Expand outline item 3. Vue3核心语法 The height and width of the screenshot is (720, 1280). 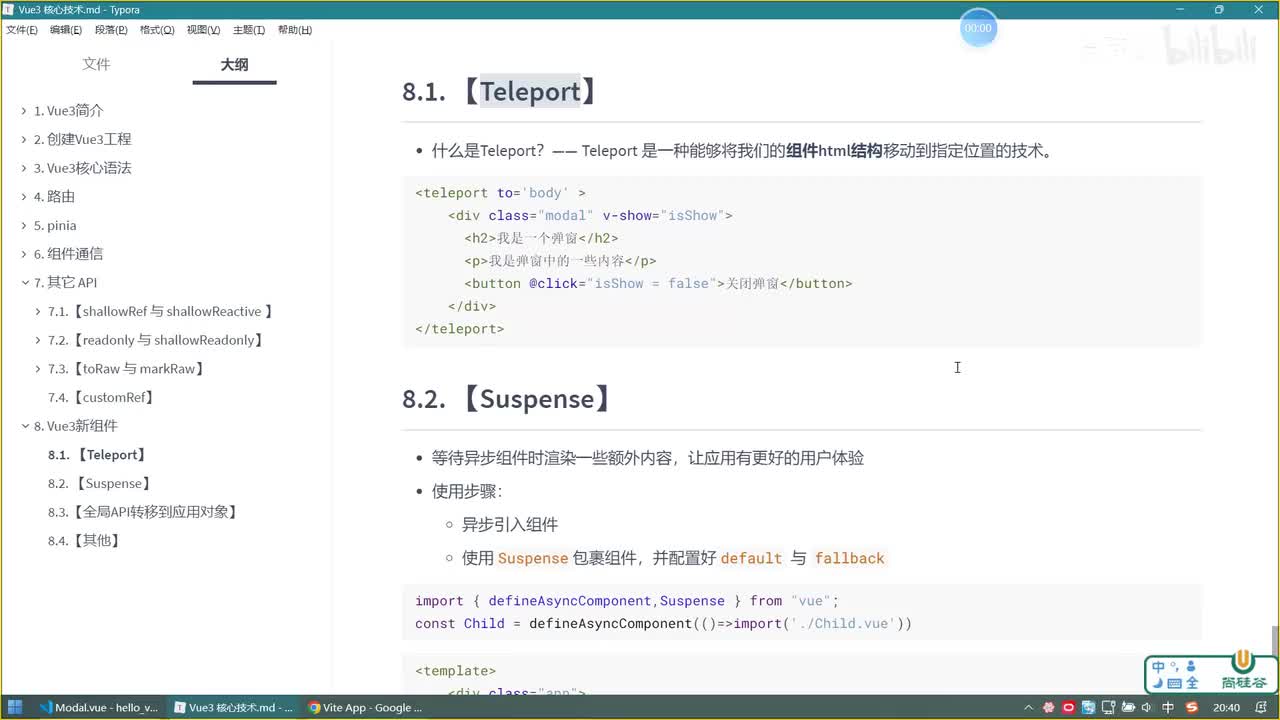tap(24, 168)
